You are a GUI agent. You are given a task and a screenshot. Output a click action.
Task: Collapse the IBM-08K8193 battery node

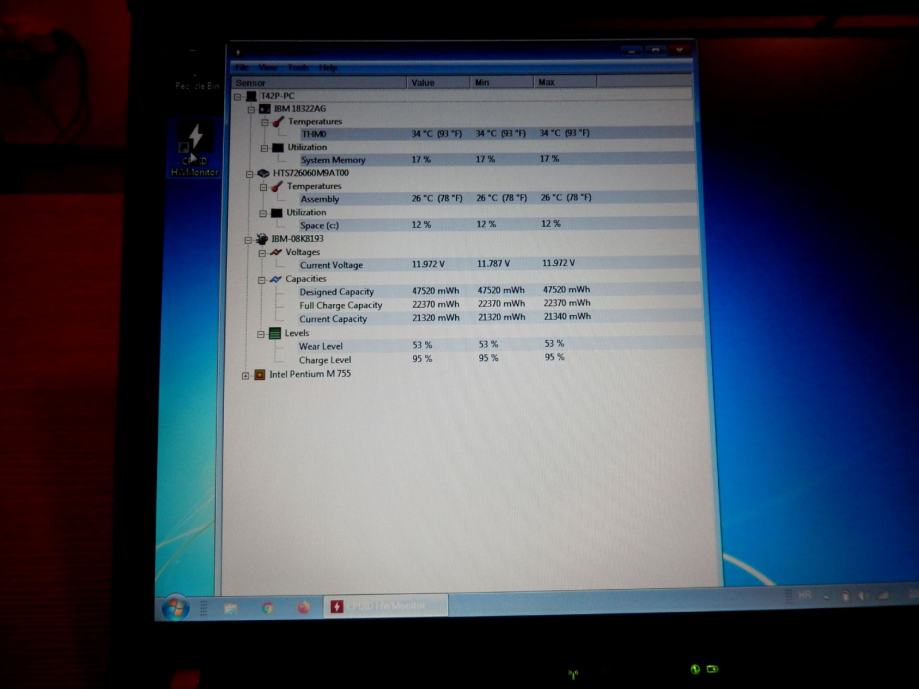(x=248, y=240)
